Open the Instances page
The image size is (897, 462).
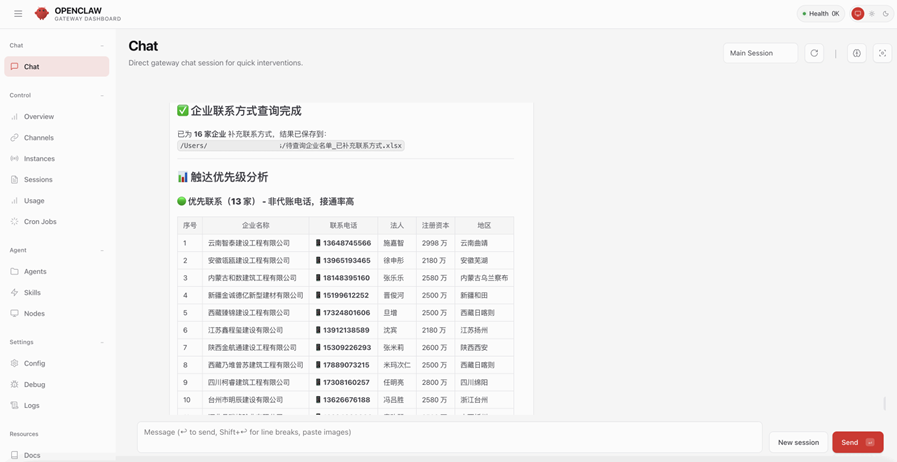tap(57, 158)
